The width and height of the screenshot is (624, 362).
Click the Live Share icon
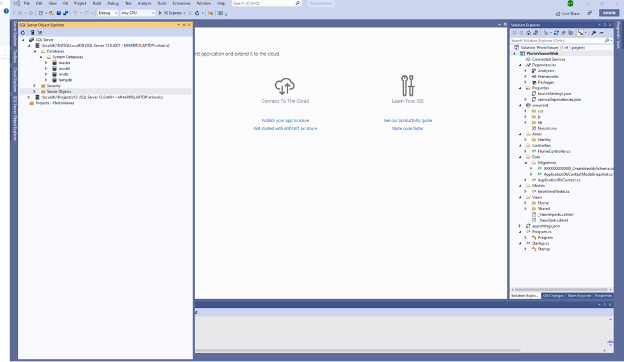pos(558,14)
